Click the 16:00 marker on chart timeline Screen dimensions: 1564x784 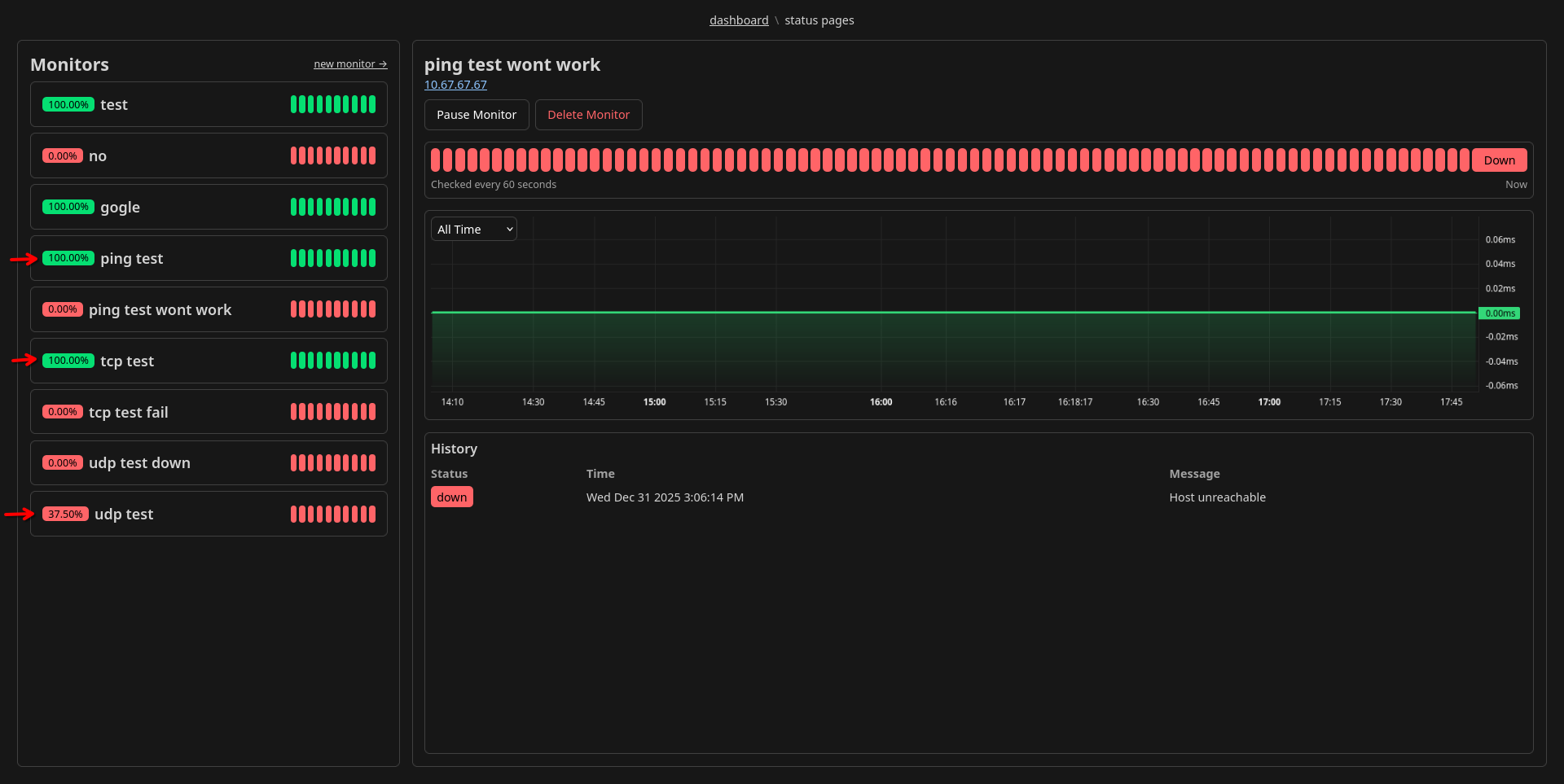[881, 402]
